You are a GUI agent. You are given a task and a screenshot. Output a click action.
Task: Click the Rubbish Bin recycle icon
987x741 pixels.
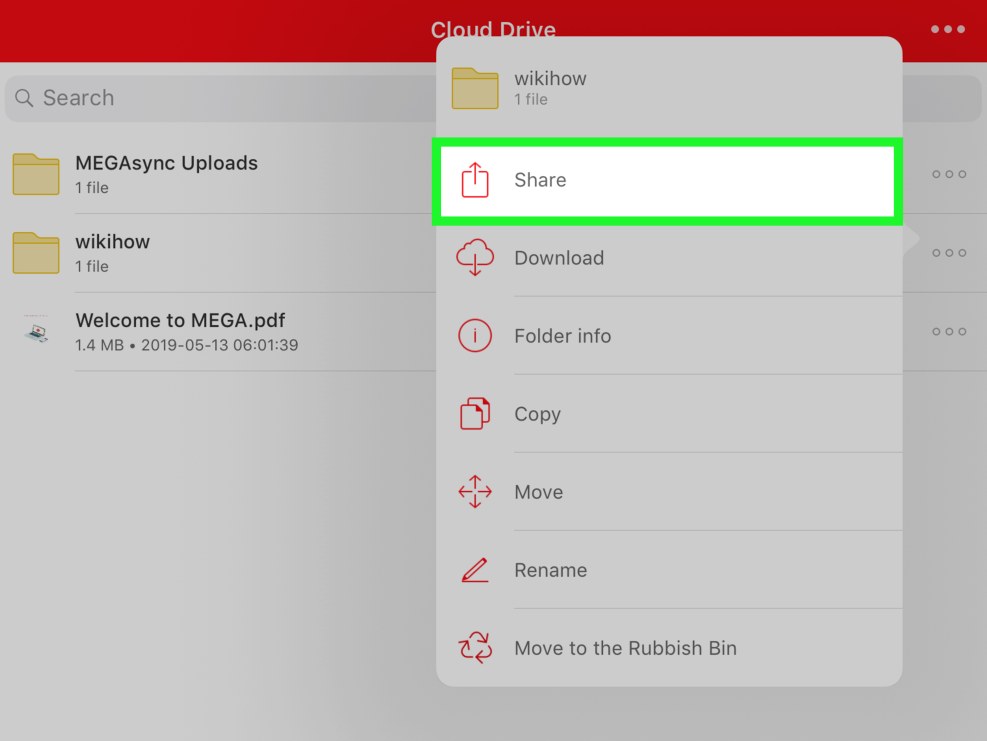click(x=475, y=648)
